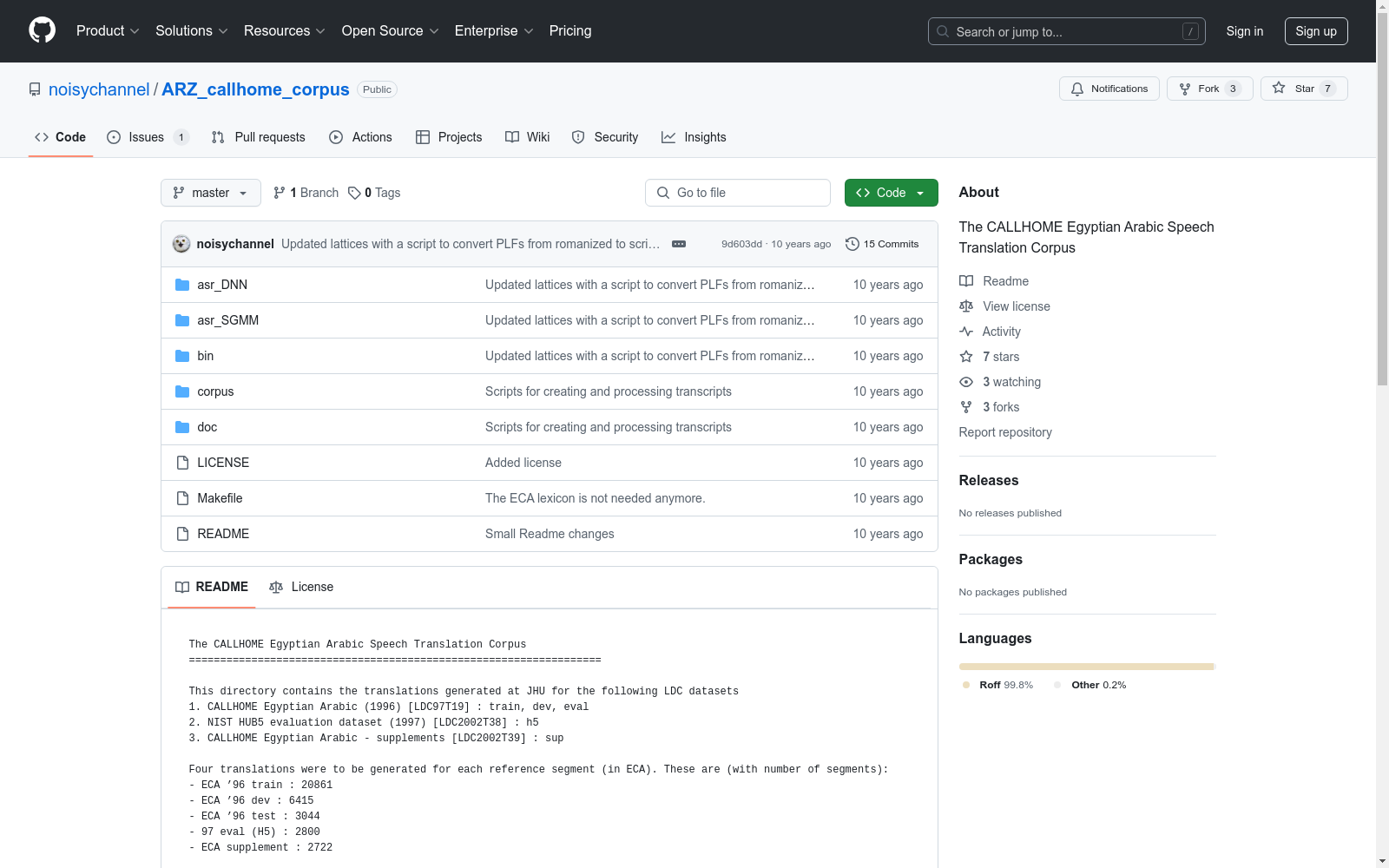View the 15 Commits history

tap(882, 244)
